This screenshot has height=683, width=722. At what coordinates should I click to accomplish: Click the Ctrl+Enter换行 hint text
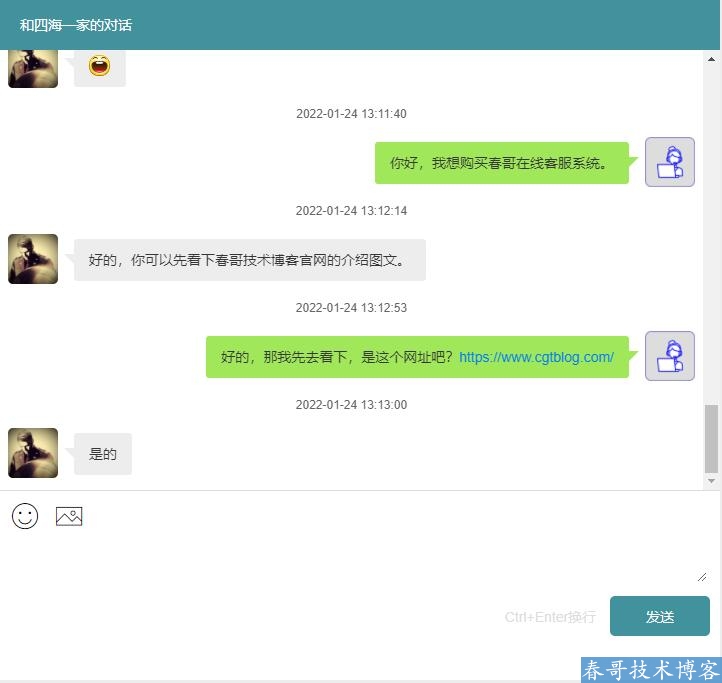pyautogui.click(x=550, y=617)
